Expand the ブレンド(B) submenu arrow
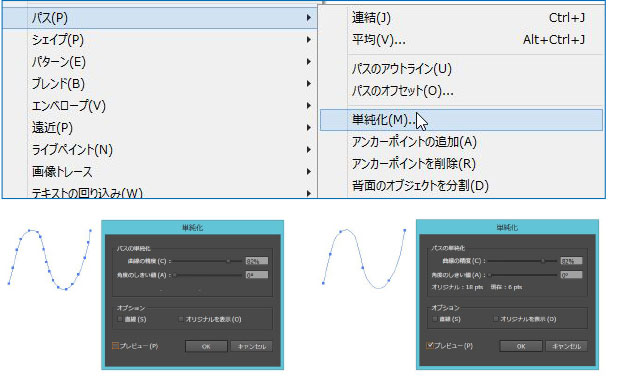The image size is (620, 389). point(308,84)
